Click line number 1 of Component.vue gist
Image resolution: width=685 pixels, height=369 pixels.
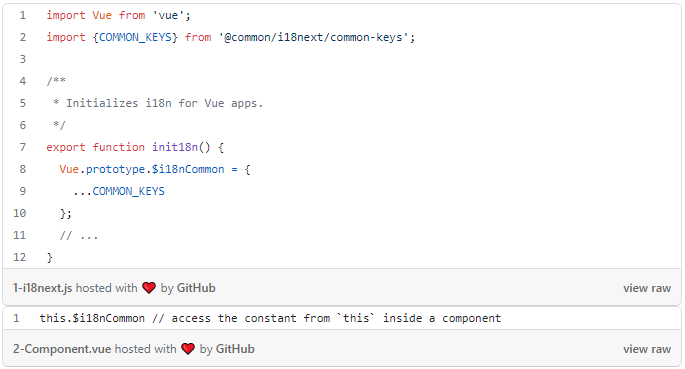pos(16,318)
